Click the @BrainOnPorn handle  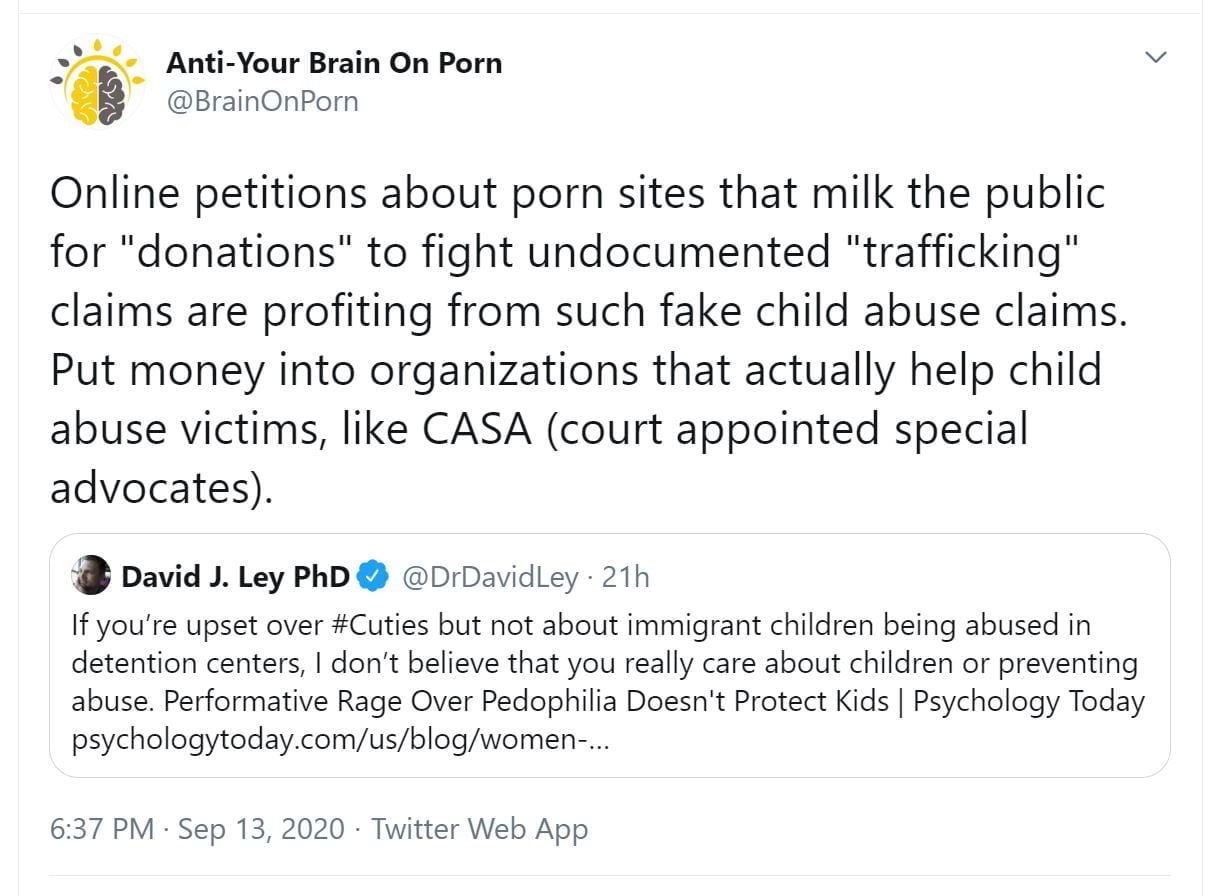(x=262, y=101)
